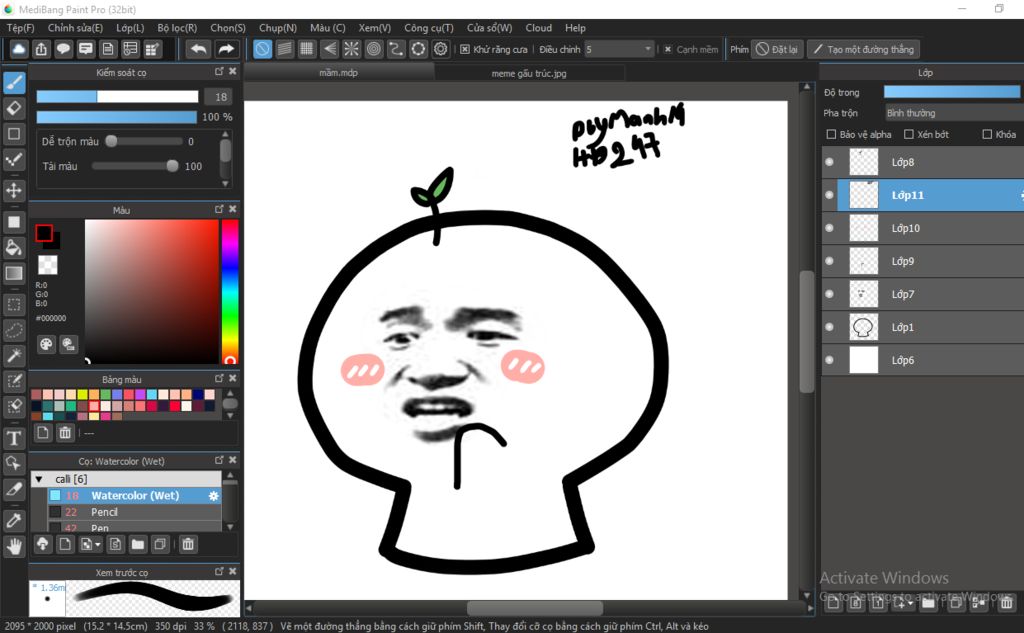This screenshot has height=633, width=1024.
Task: Select the Pencil brush
Action: pos(135,512)
